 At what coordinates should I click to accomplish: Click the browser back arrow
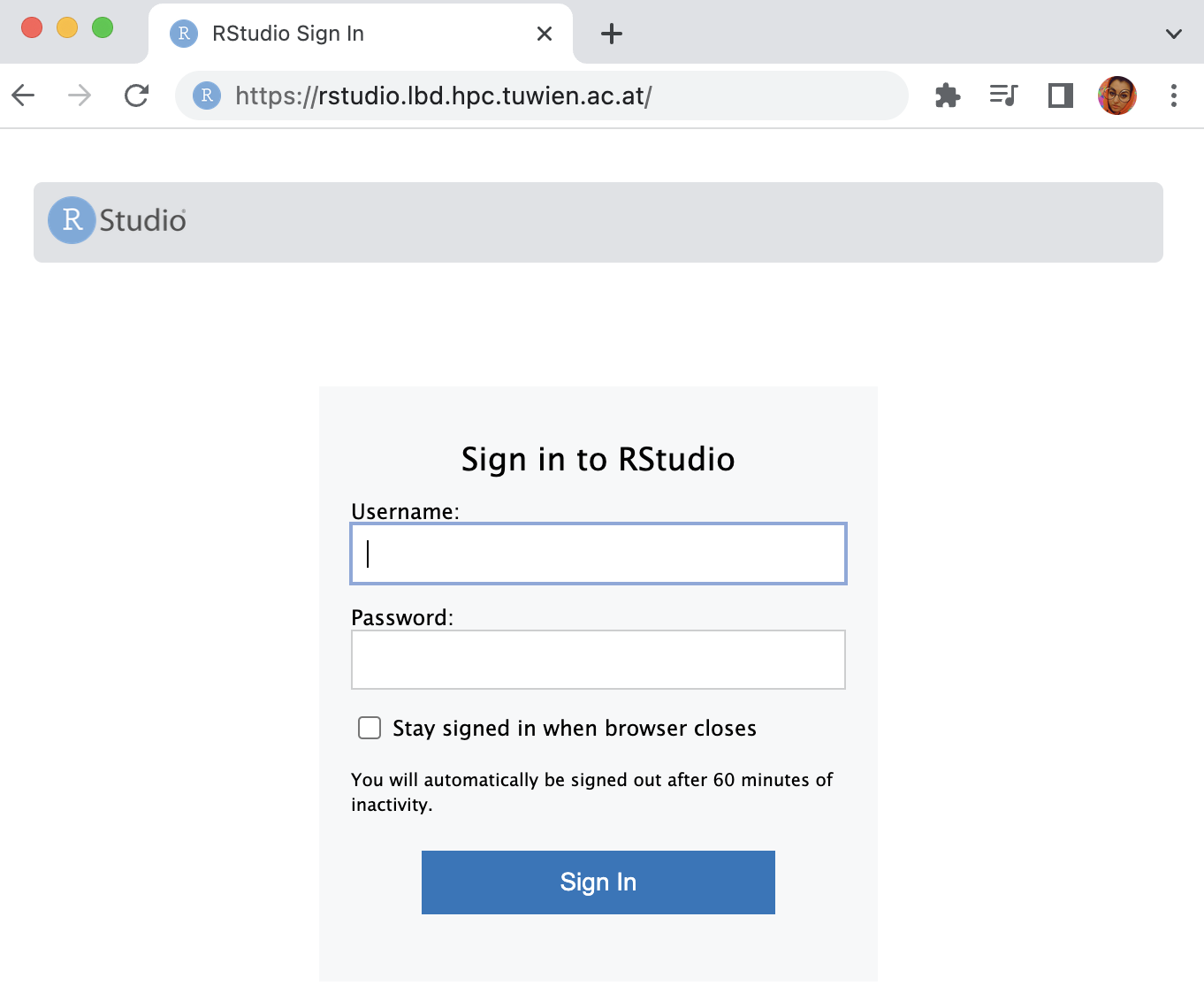pyautogui.click(x=24, y=96)
